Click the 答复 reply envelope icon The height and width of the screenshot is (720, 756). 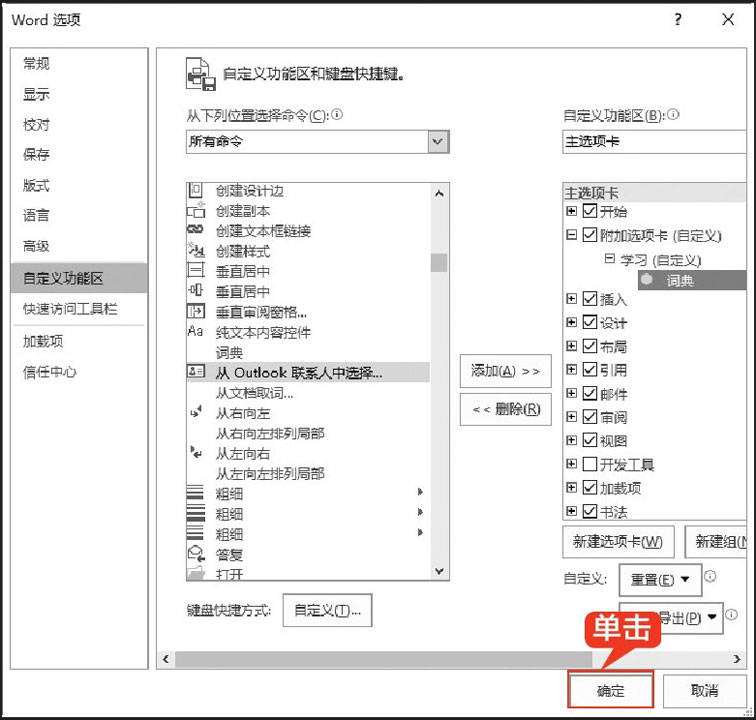pos(196,554)
